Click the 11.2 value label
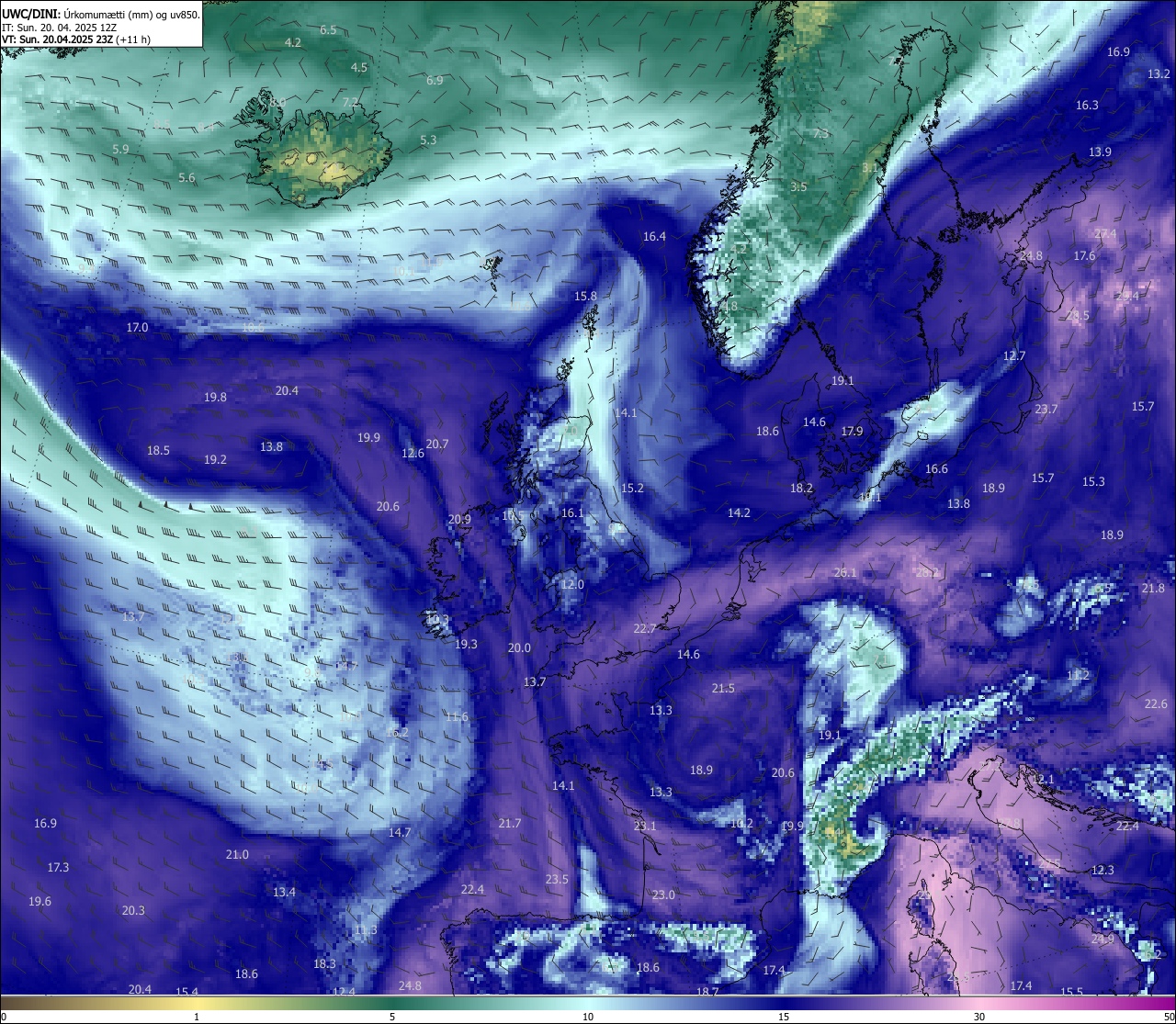The height and width of the screenshot is (1024, 1176). pyautogui.click(x=1078, y=675)
